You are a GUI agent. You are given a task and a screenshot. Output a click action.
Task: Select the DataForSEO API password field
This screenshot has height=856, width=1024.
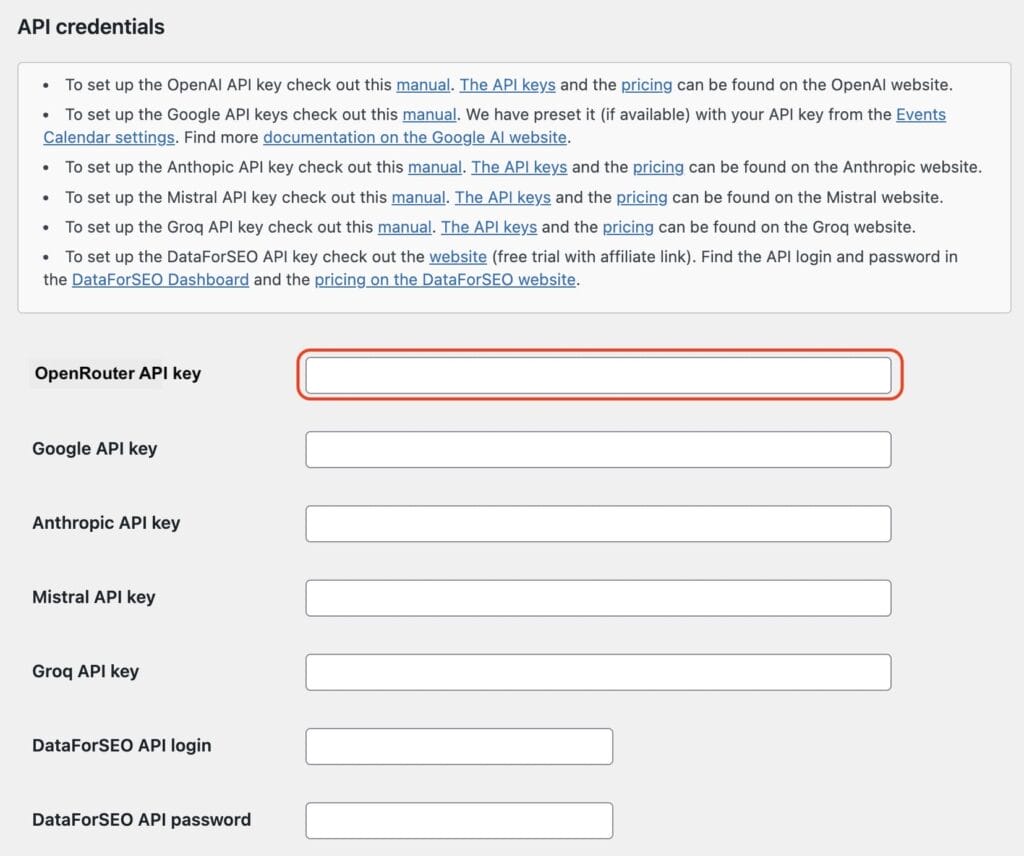[459, 820]
